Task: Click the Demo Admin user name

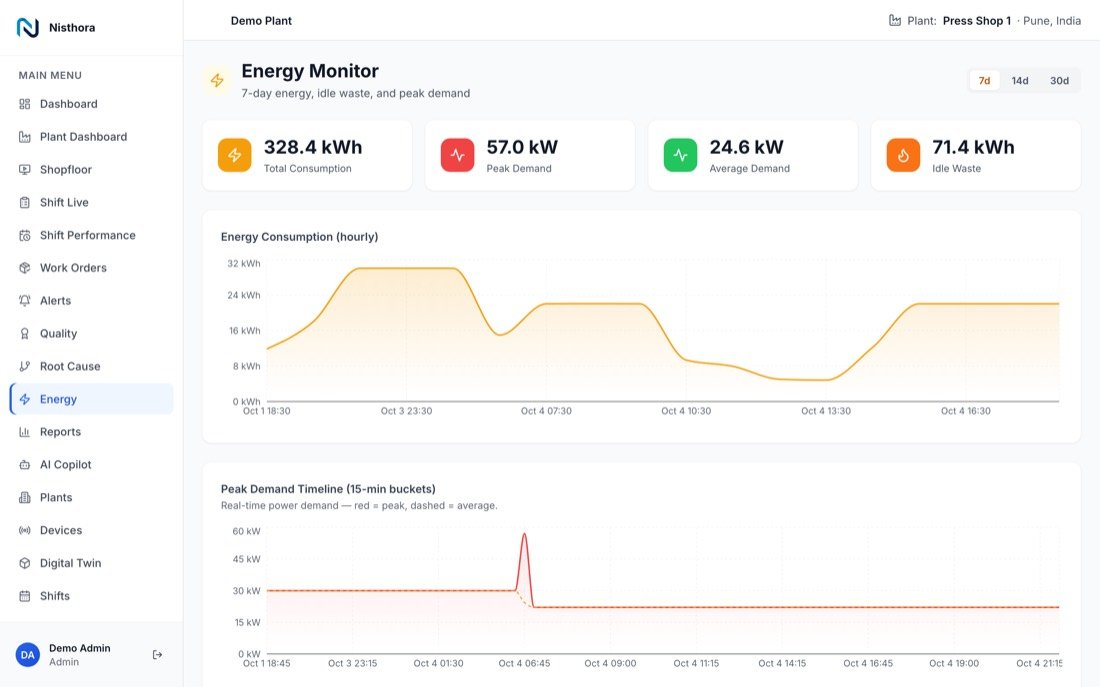Action: click(79, 648)
